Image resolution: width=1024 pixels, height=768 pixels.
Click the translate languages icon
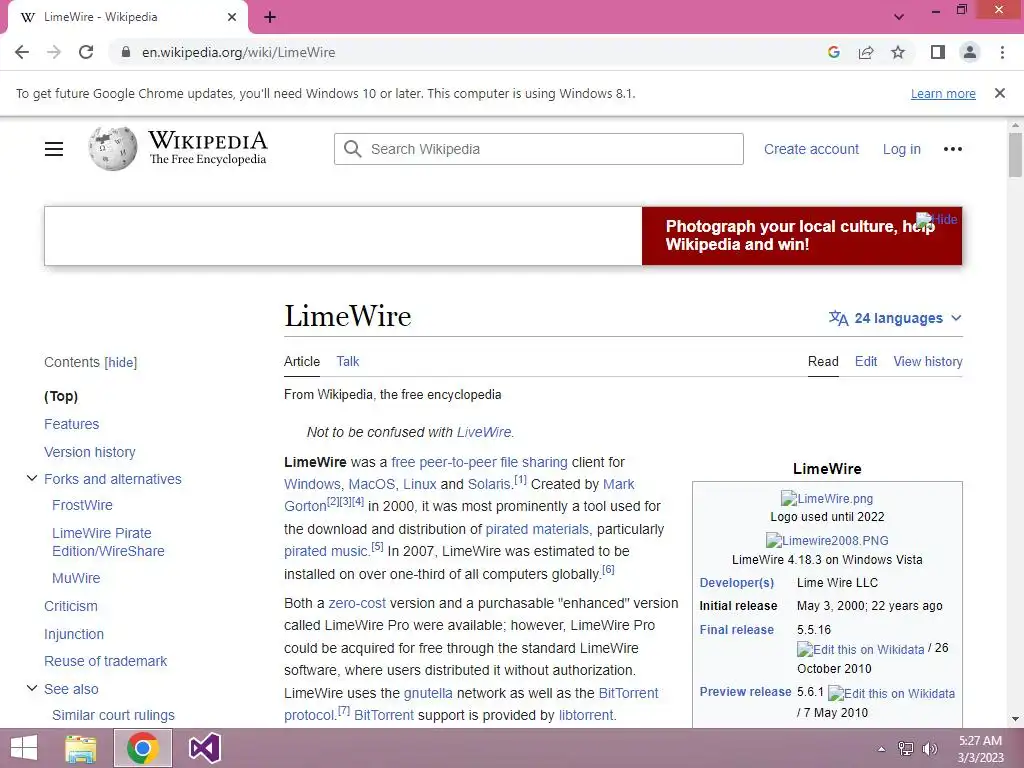pyautogui.click(x=838, y=318)
